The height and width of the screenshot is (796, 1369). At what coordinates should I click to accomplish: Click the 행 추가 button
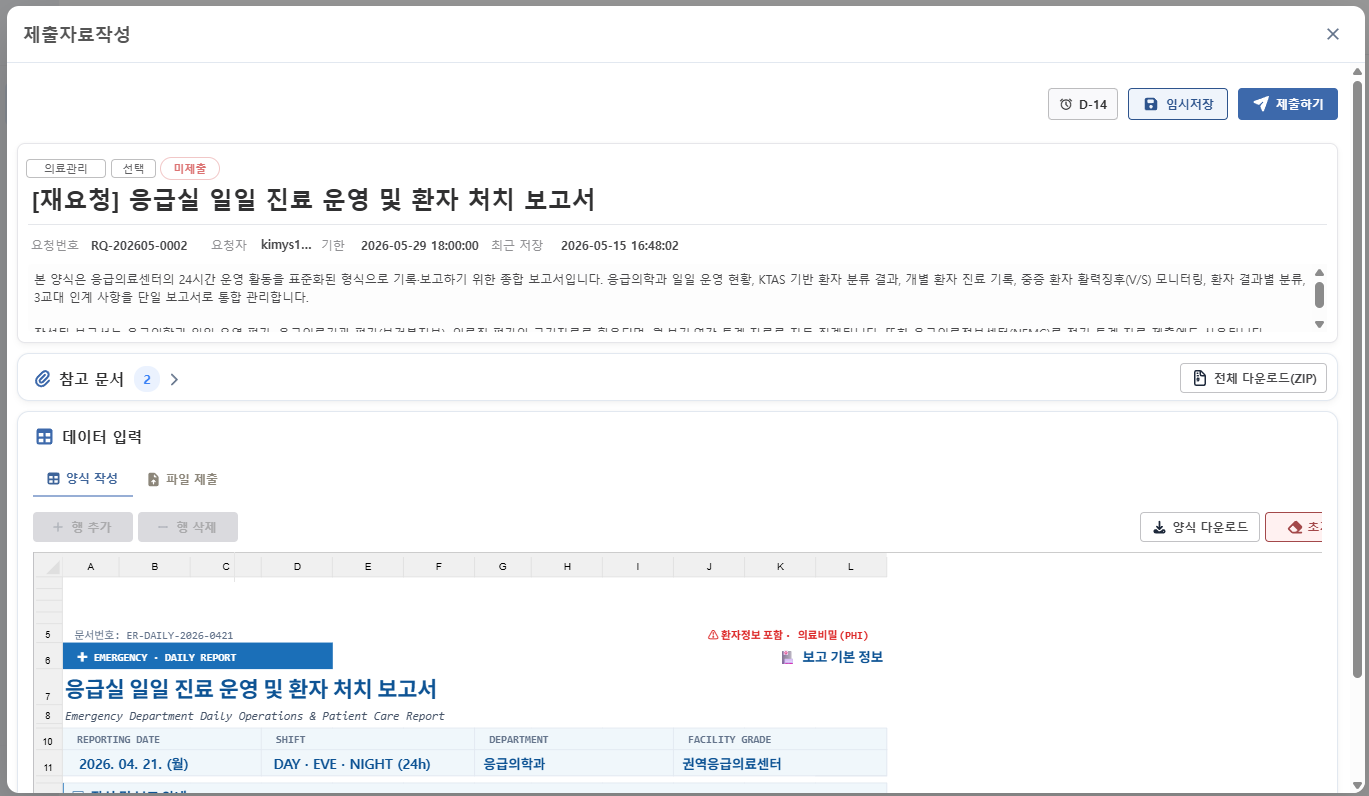tap(83, 527)
